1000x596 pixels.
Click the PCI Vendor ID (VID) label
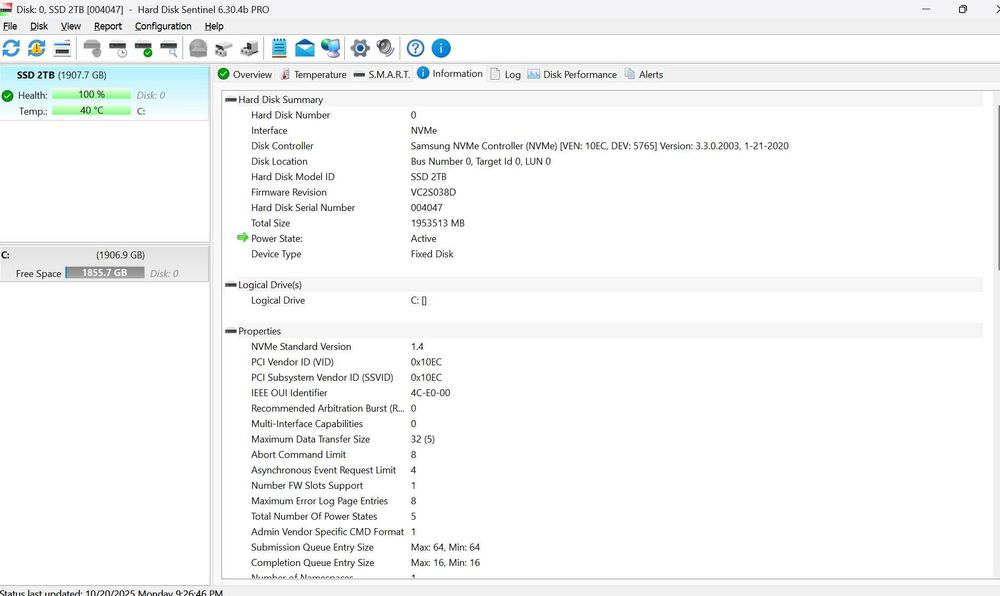[293, 362]
